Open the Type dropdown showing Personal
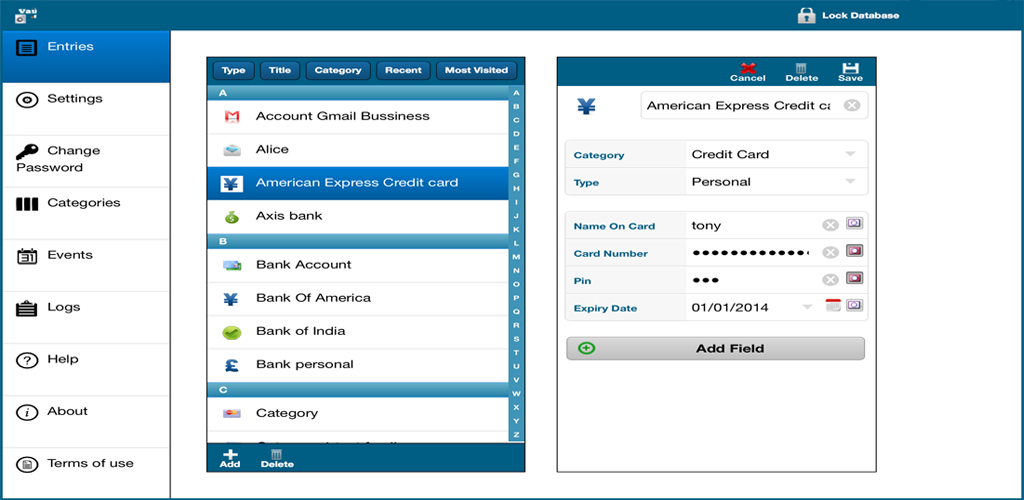This screenshot has width=1024, height=500. (776, 182)
